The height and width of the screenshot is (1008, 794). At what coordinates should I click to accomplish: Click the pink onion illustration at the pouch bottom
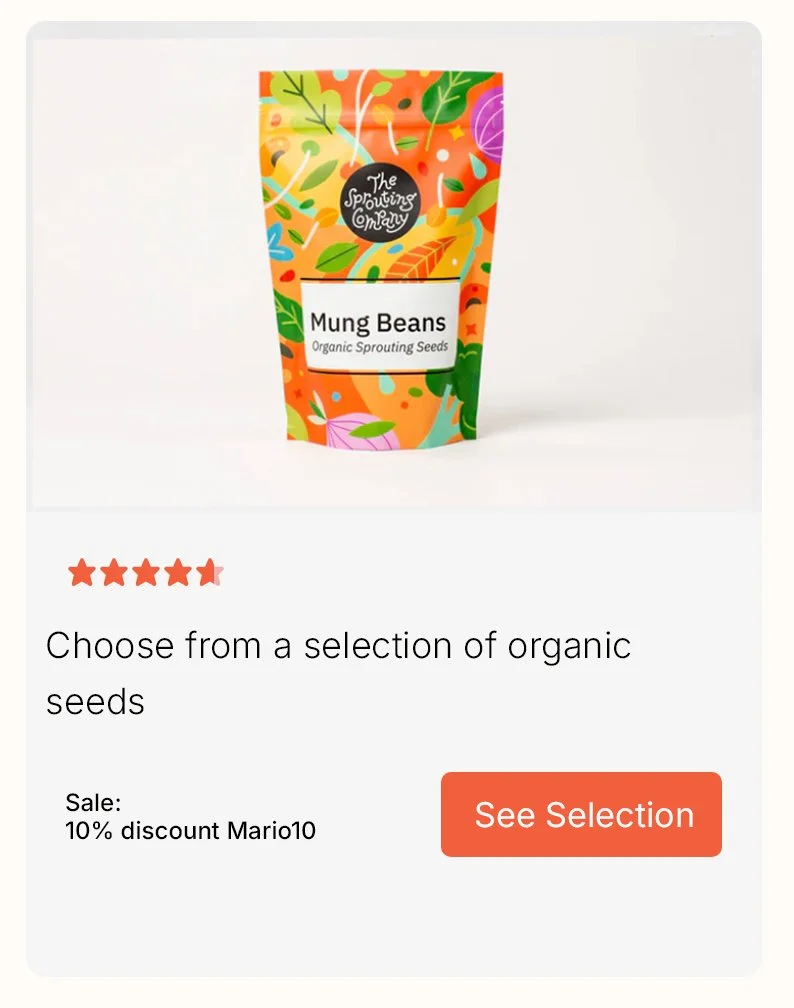click(361, 431)
